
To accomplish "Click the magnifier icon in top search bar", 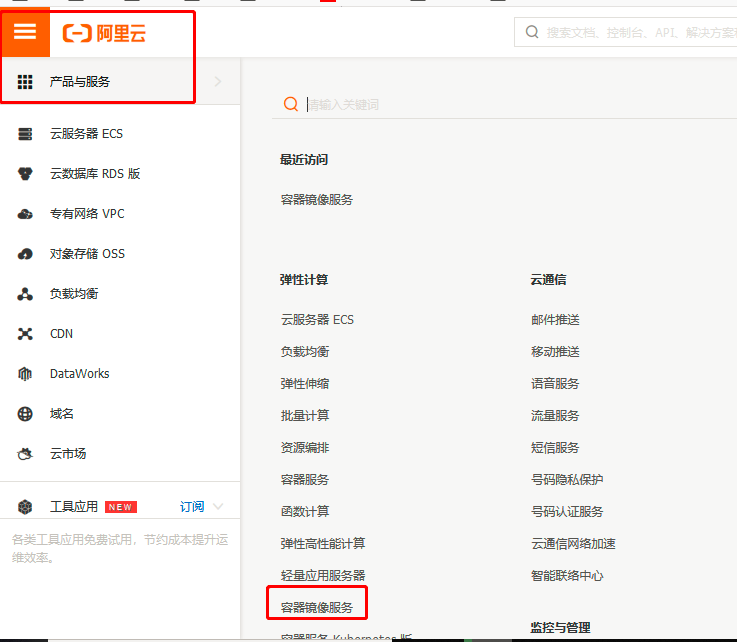I will click(x=532, y=32).
